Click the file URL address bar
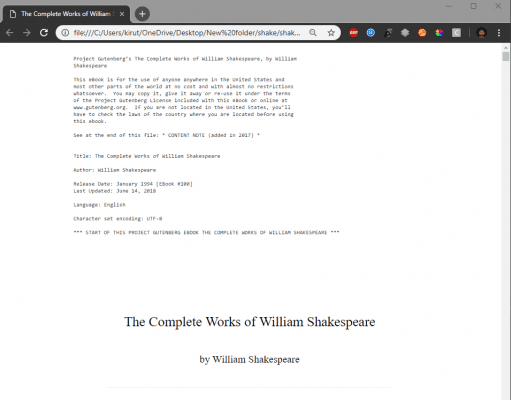This screenshot has height=400, width=511. pyautogui.click(x=187, y=33)
